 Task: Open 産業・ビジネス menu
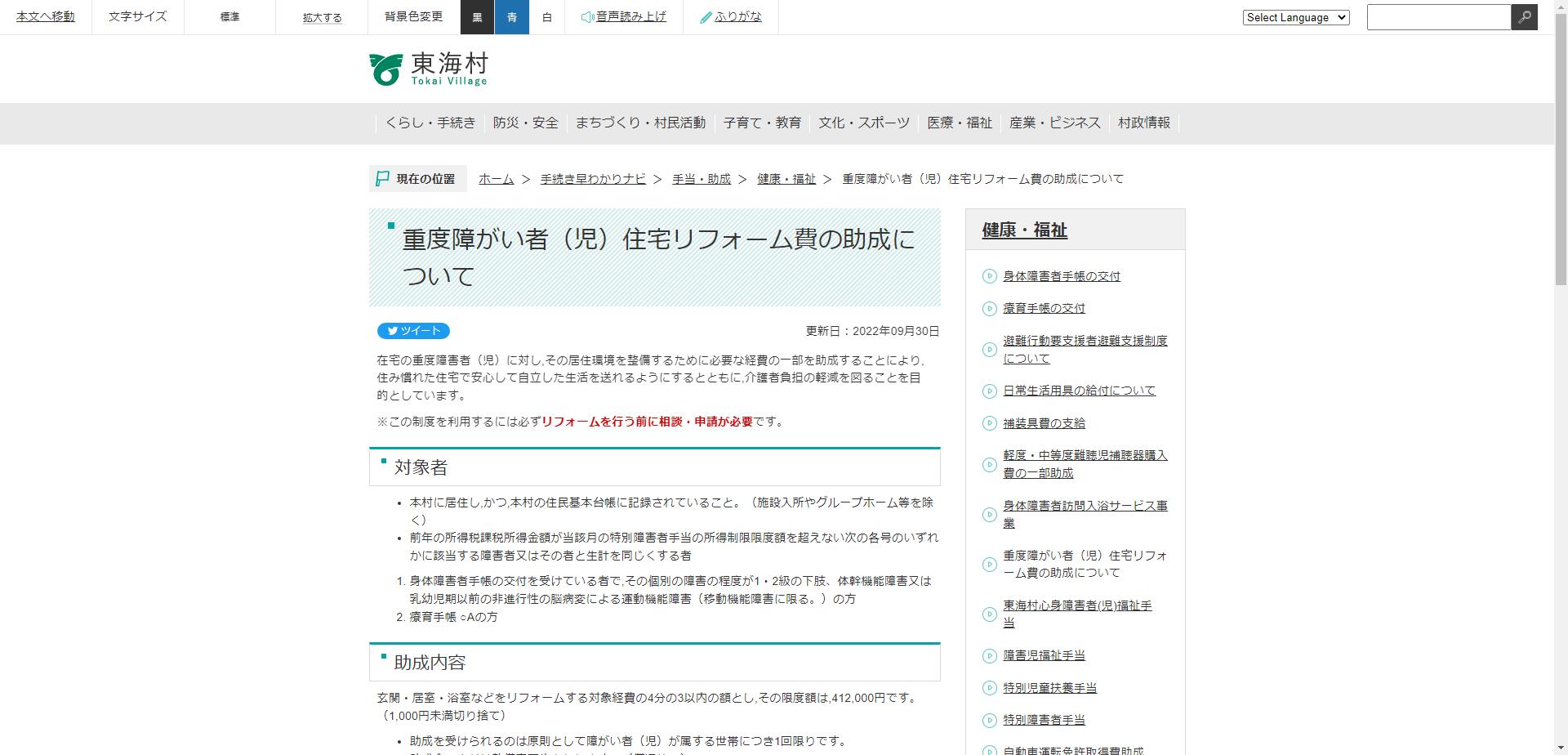click(1055, 123)
